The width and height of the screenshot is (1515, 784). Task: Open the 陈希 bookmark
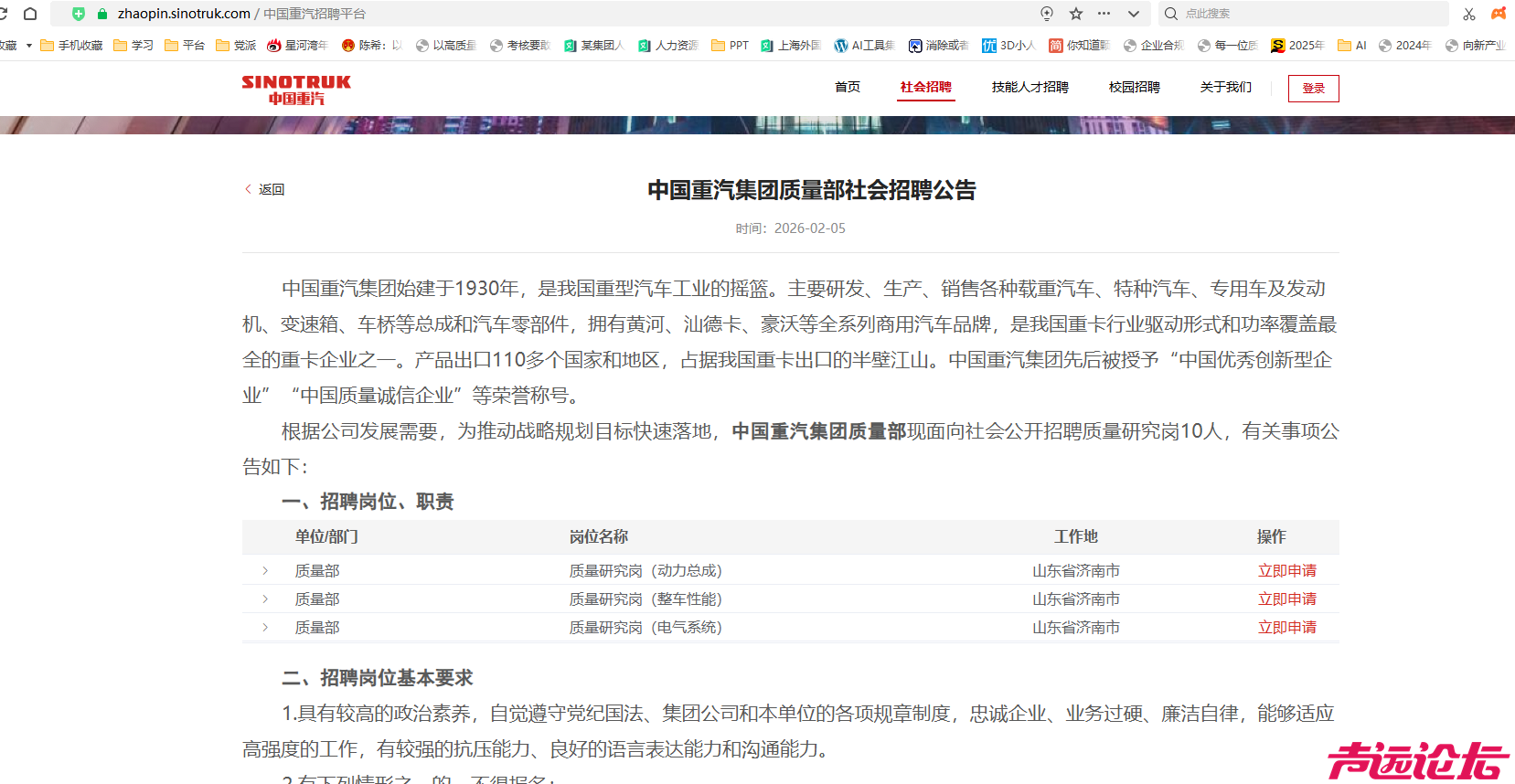[371, 45]
